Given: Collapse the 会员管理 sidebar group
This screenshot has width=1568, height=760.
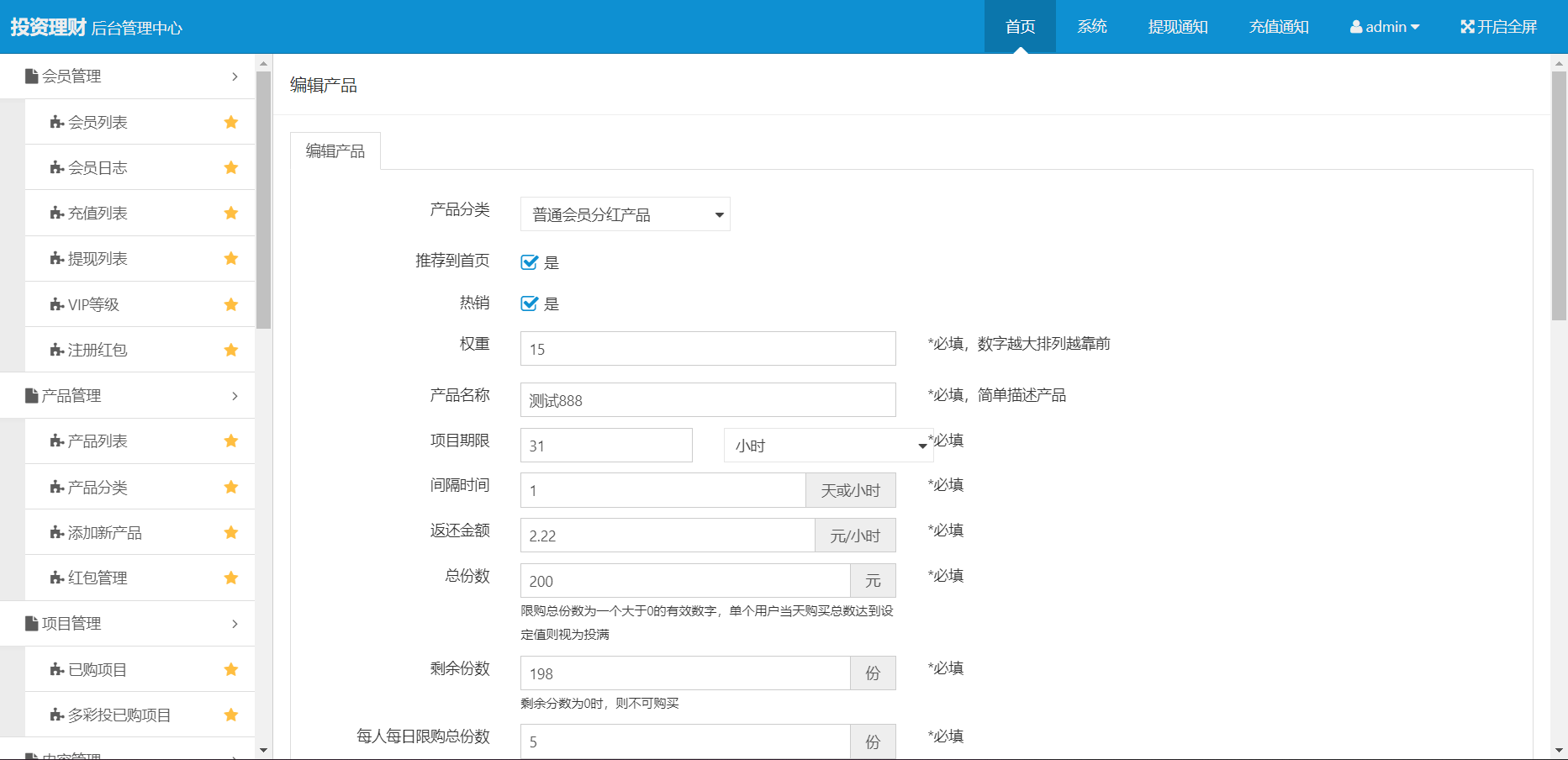Looking at the screenshot, I should click(128, 77).
